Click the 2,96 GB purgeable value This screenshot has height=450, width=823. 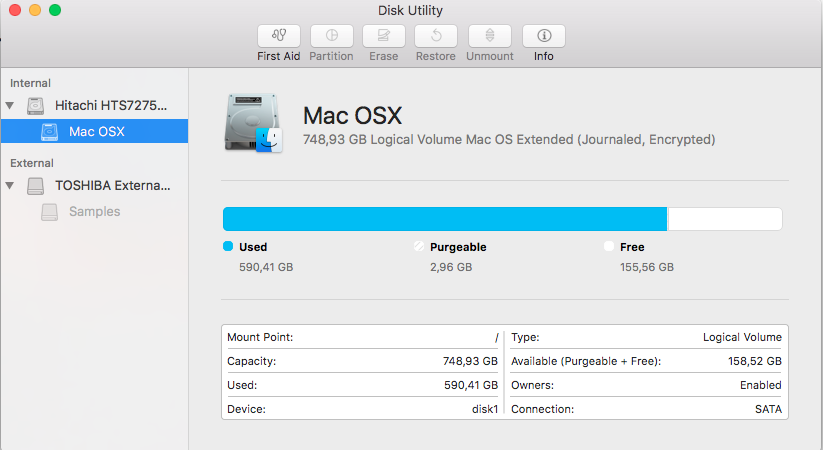point(451,267)
